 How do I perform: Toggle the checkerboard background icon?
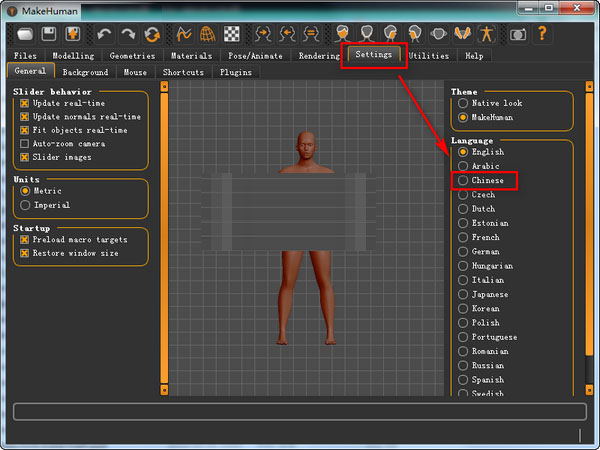tap(232, 34)
